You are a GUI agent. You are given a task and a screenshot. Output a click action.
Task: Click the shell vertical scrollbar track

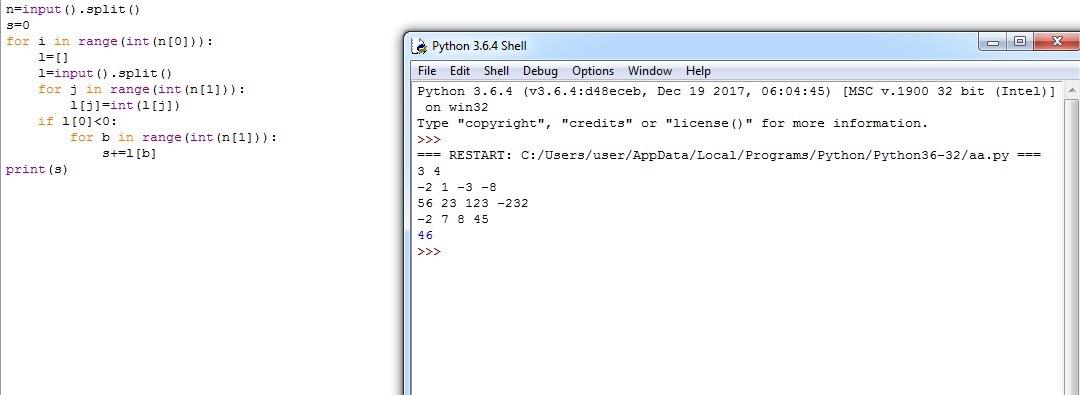(x=1071, y=248)
